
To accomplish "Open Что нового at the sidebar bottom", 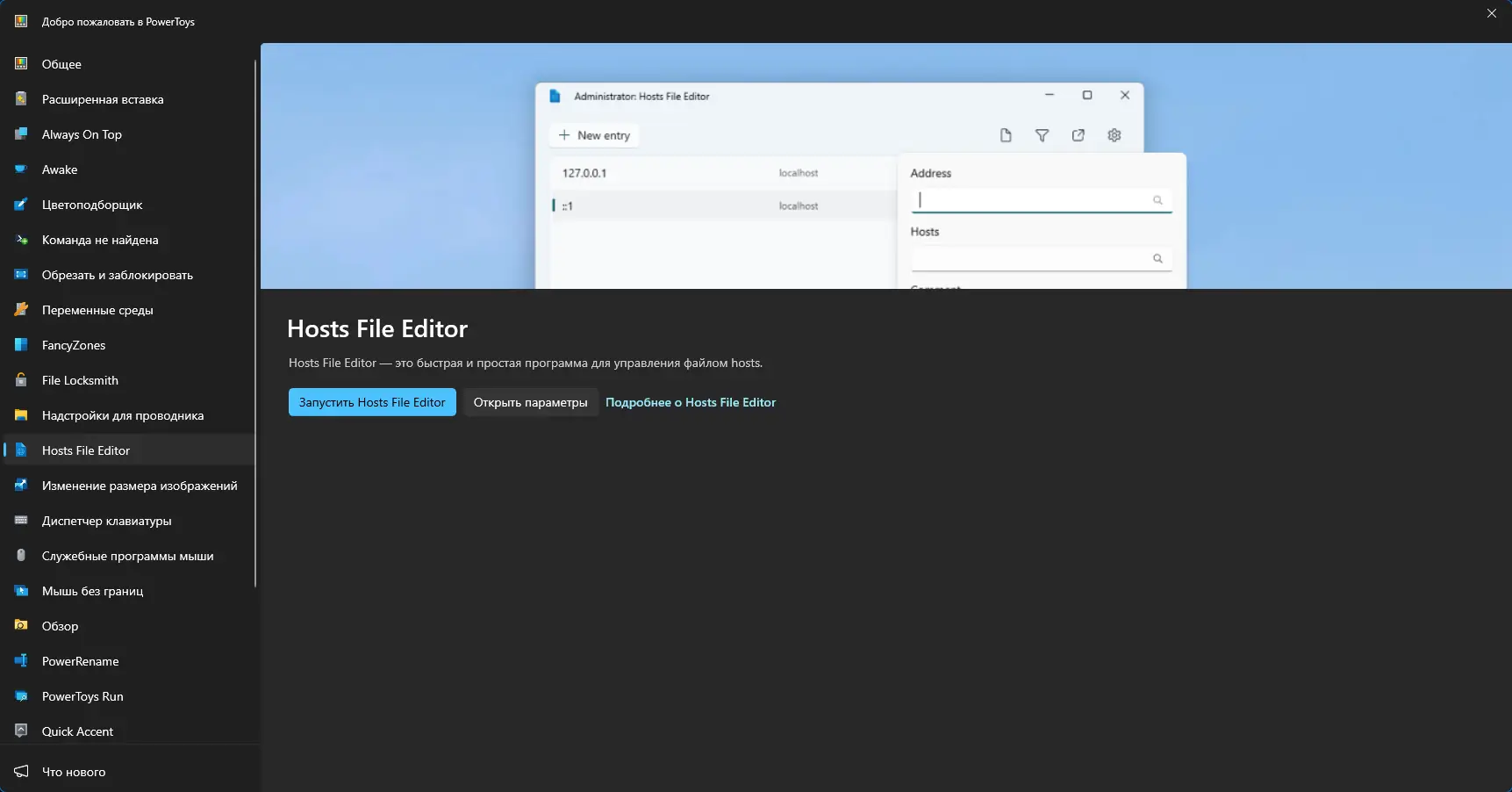I will 128,772.
